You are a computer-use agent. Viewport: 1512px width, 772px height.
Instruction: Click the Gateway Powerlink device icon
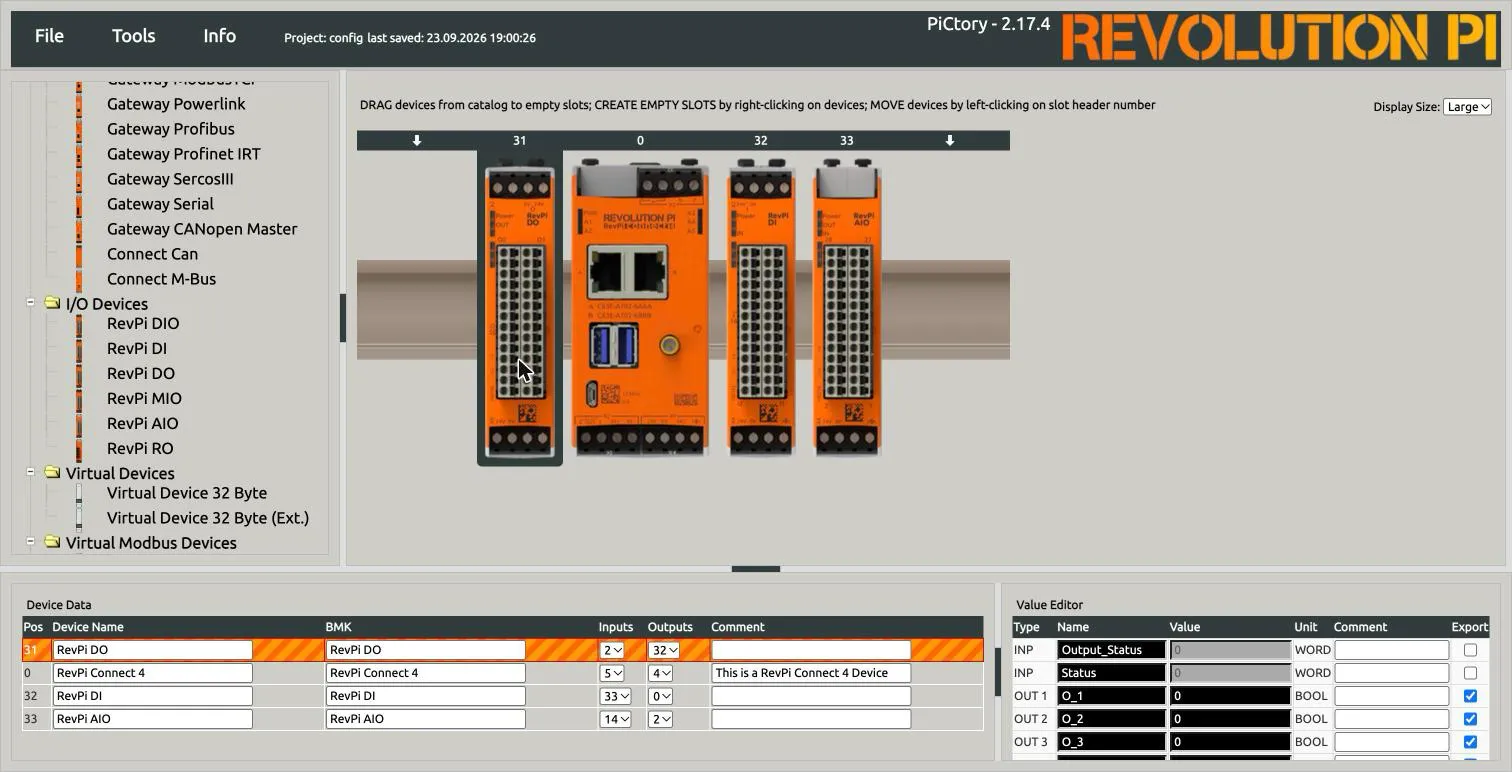[x=79, y=104]
